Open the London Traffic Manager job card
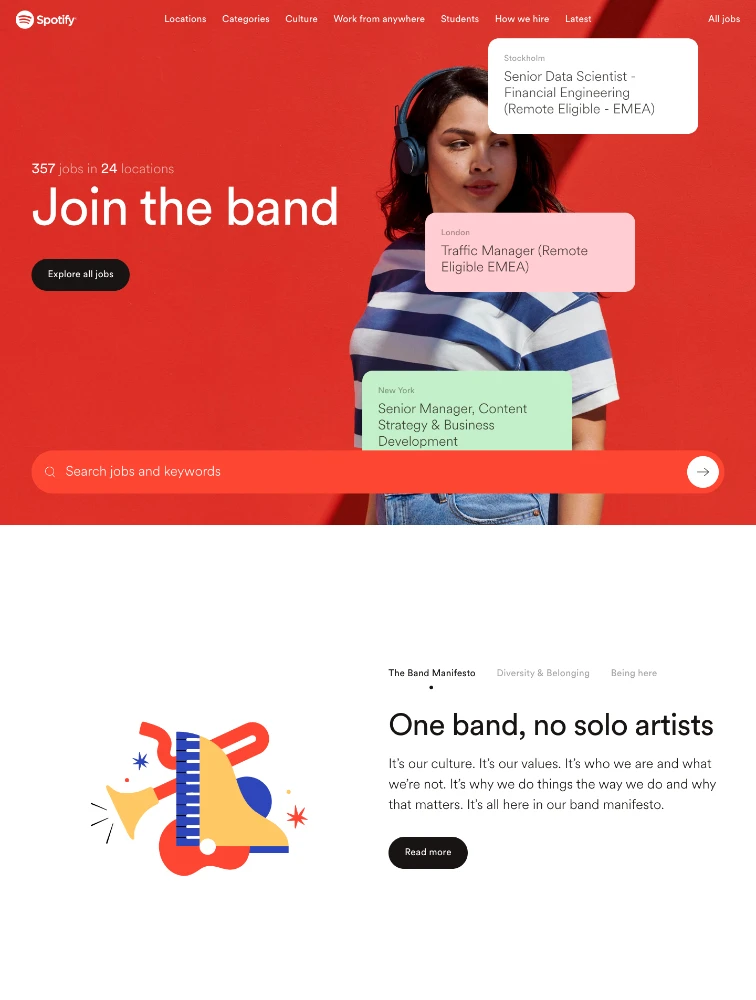 pos(530,253)
